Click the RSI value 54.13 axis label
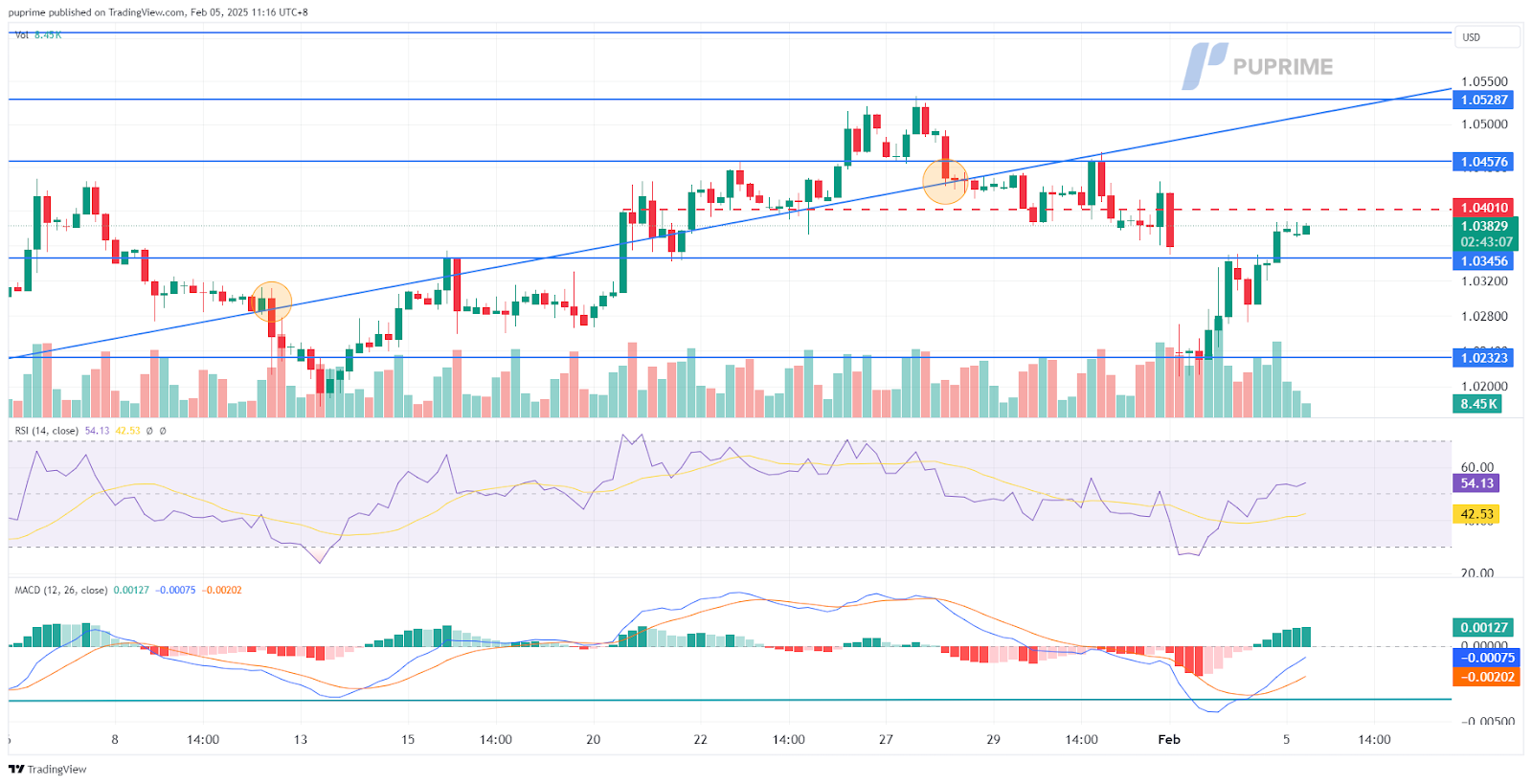The height and width of the screenshot is (784, 1532). point(1476,483)
